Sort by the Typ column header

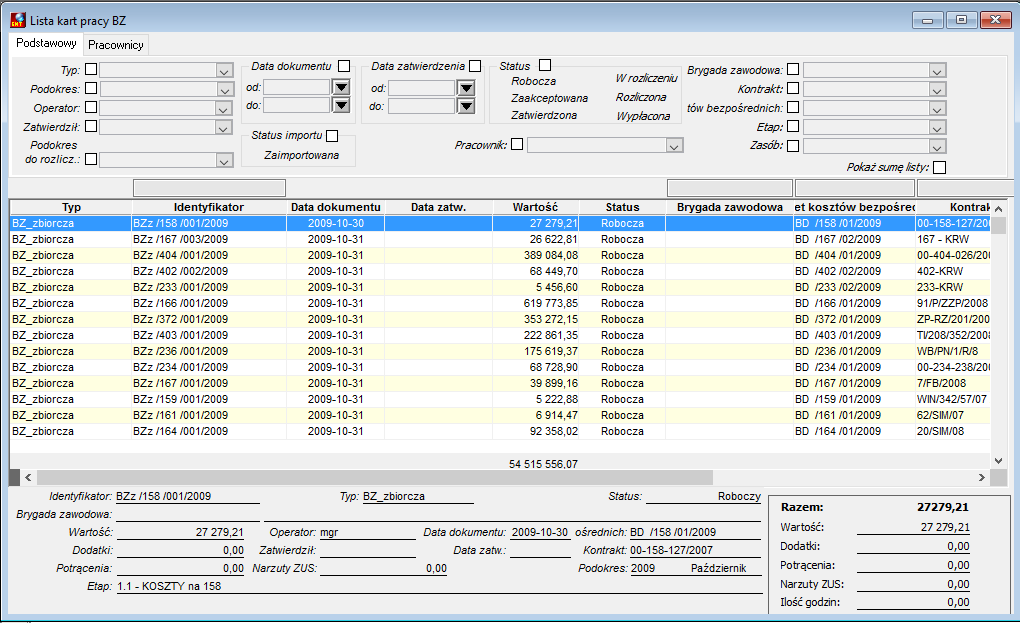71,207
